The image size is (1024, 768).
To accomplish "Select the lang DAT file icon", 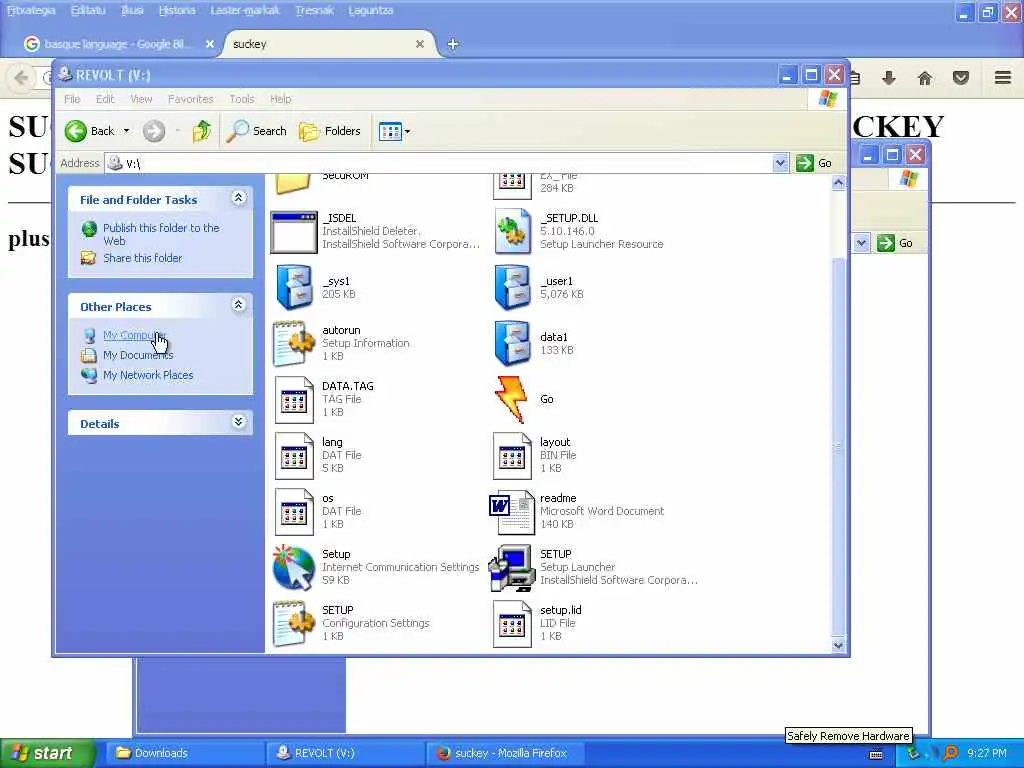I will coord(294,456).
